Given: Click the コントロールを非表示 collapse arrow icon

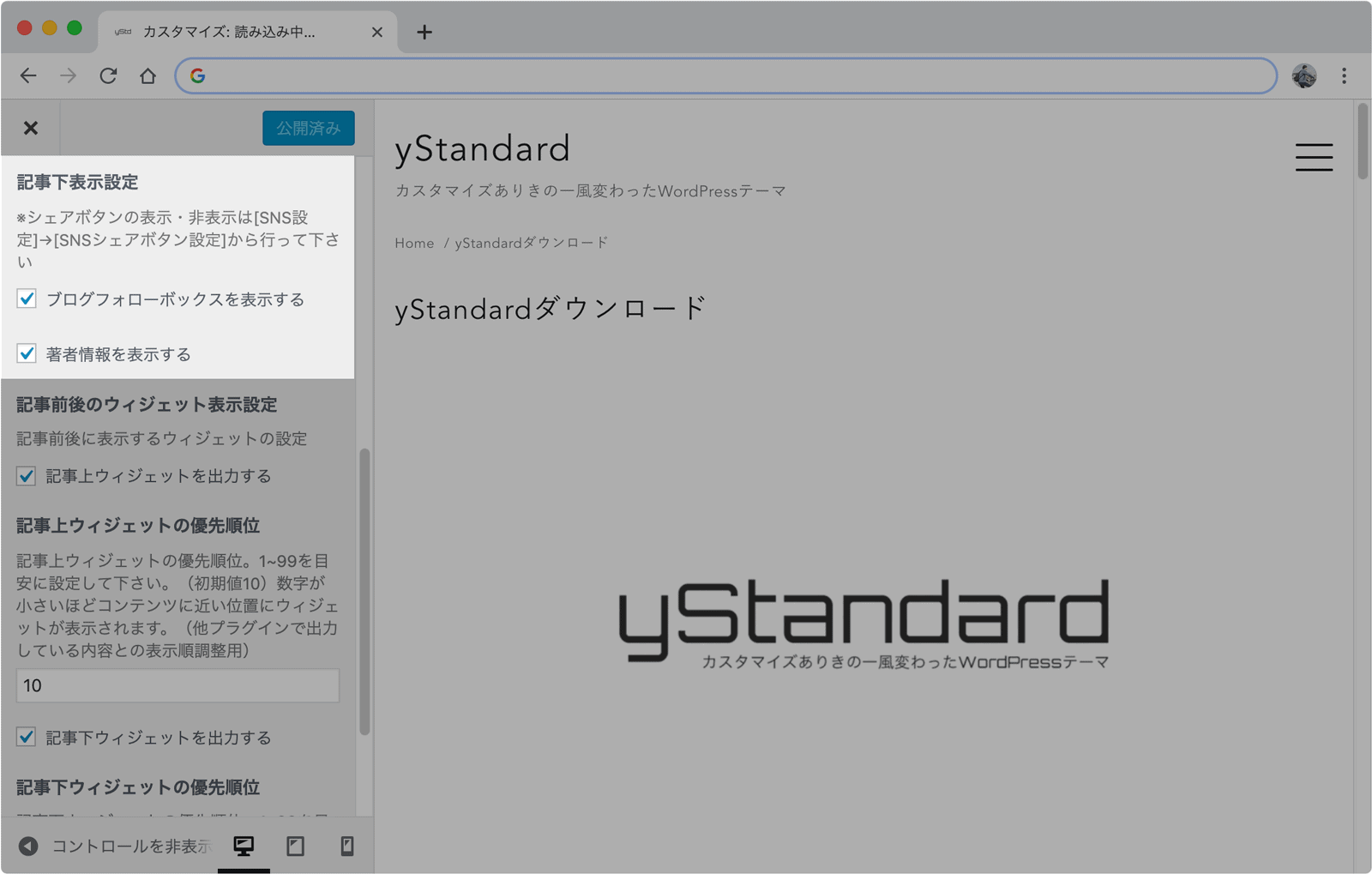Looking at the screenshot, I should [28, 846].
